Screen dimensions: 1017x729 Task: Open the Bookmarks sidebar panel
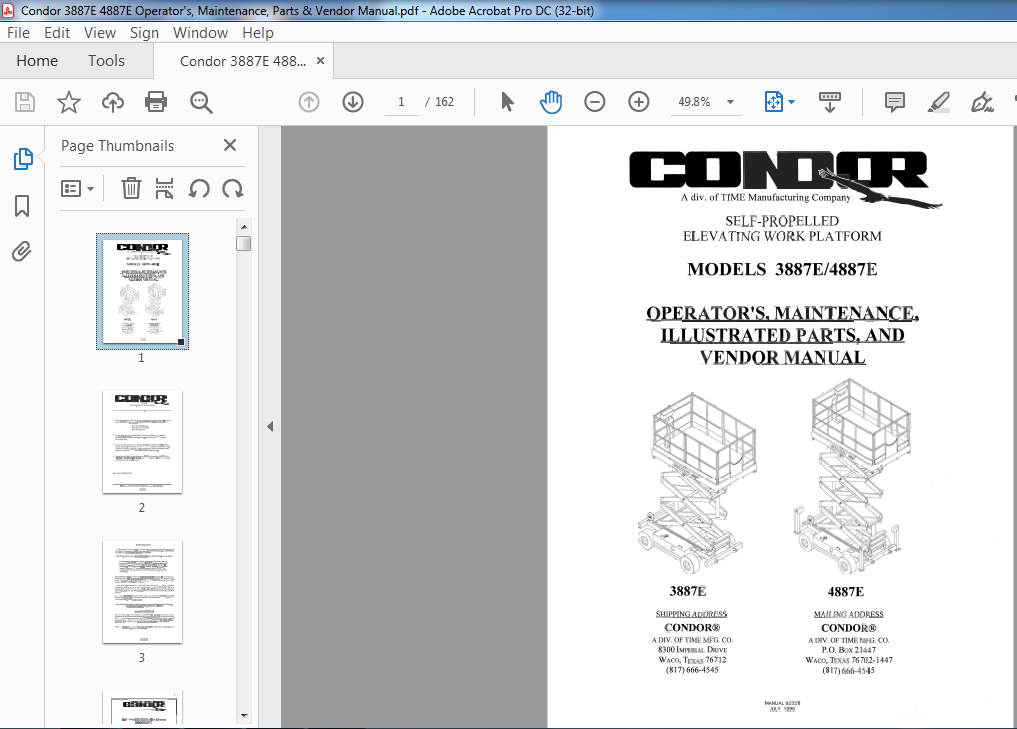tap(22, 206)
